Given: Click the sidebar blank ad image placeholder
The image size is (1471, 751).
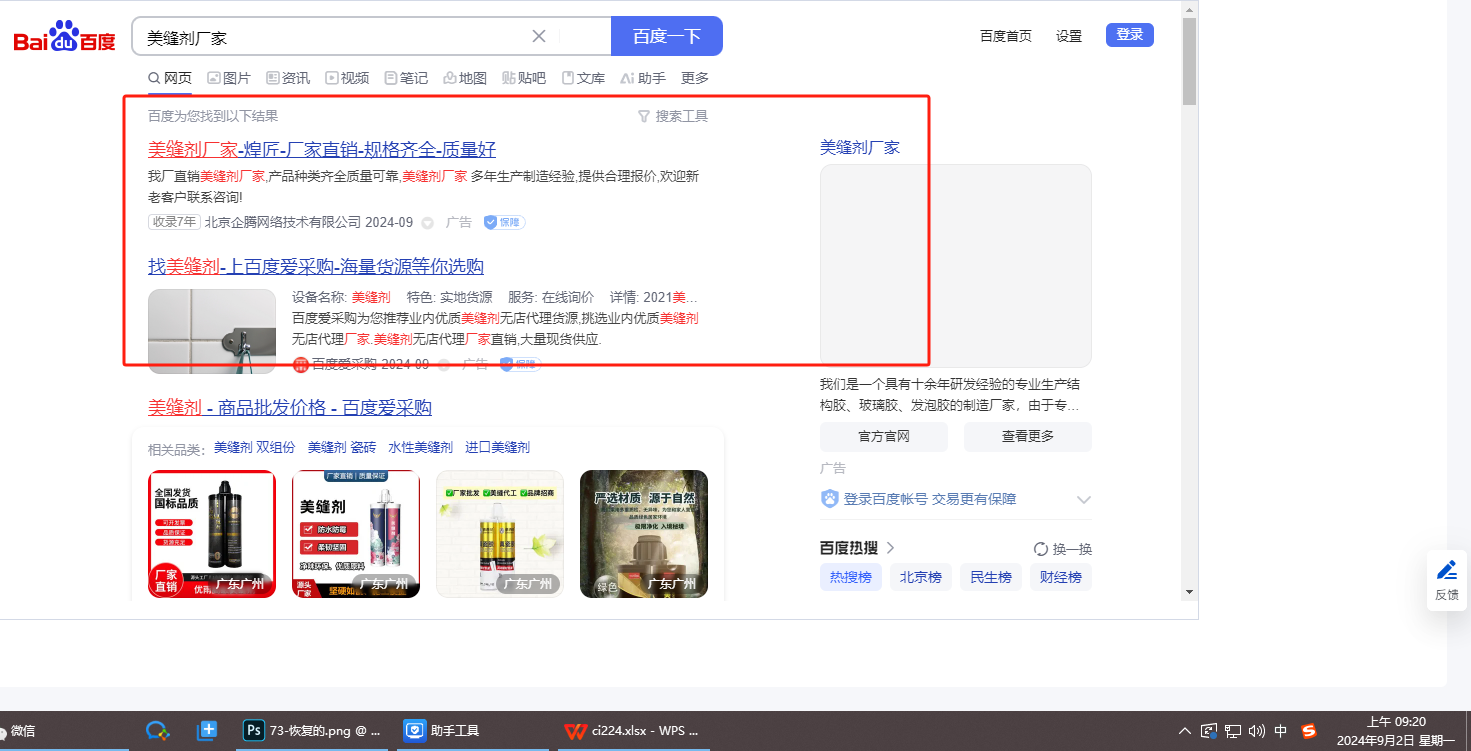Looking at the screenshot, I should pyautogui.click(x=956, y=266).
